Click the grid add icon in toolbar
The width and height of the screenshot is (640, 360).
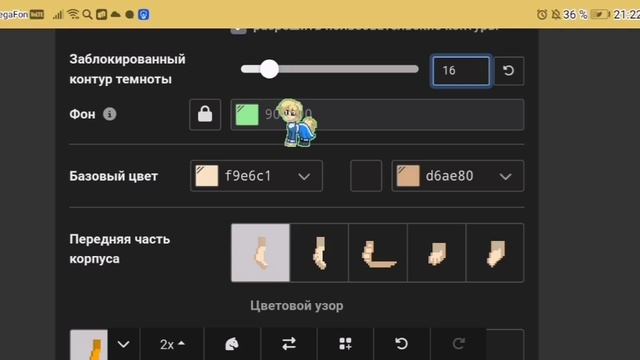point(345,344)
